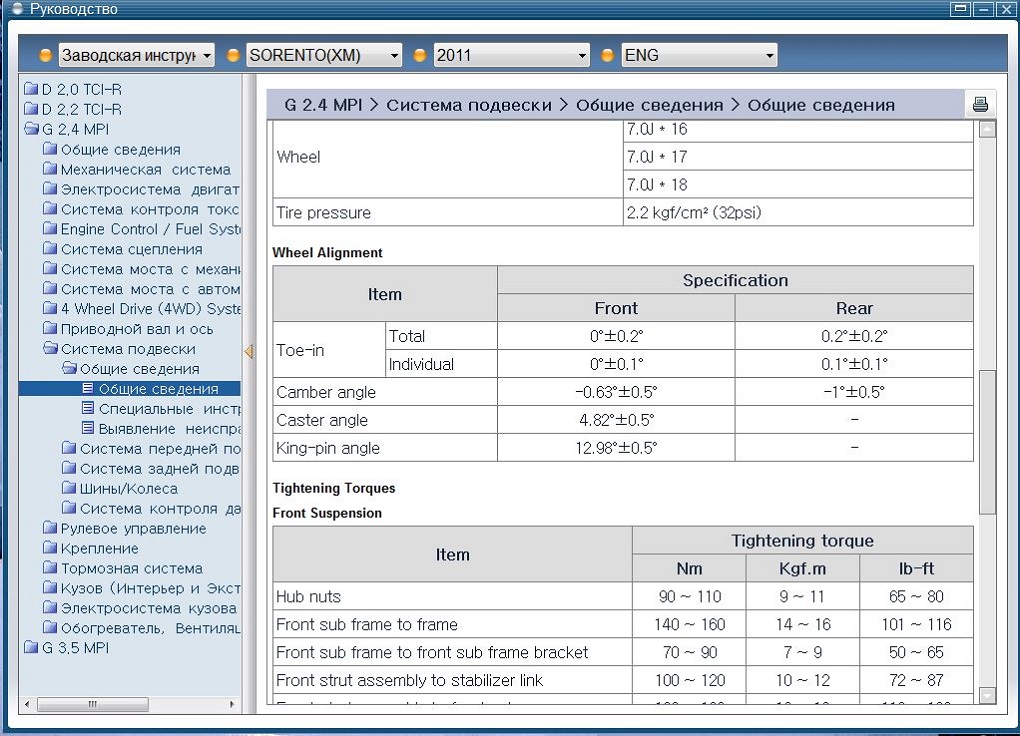Open Шины/Колеса section in tree
The height and width of the screenshot is (736, 1020).
[128, 489]
